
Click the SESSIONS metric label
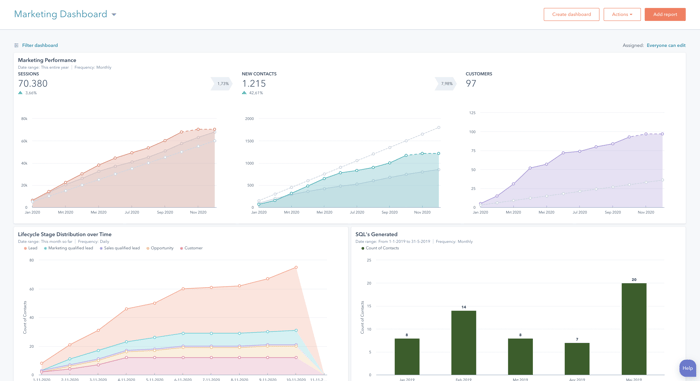28,74
